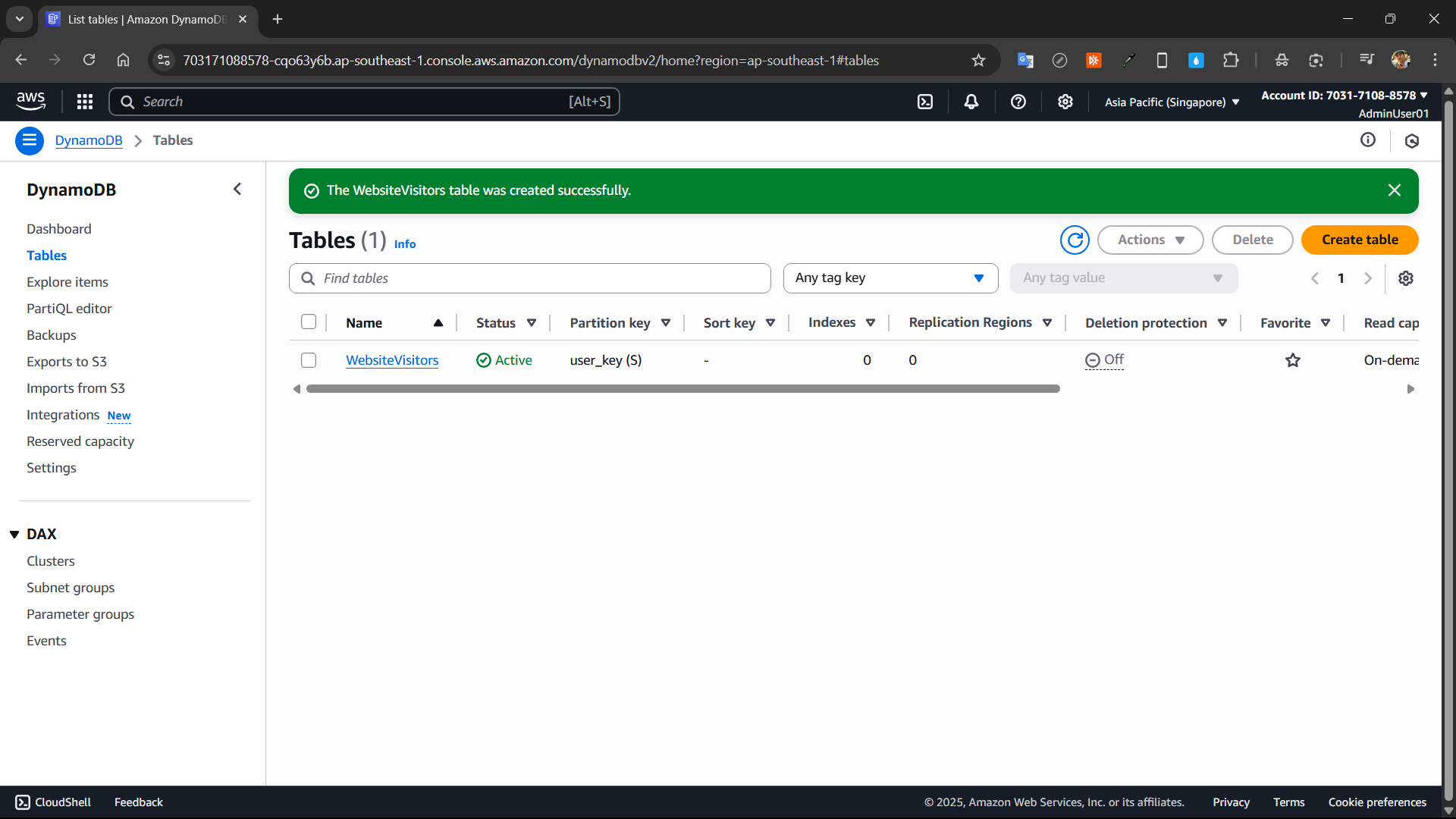Sort by the Favorite column
Viewport: 1456px width, 819px height.
pyautogui.click(x=1326, y=323)
